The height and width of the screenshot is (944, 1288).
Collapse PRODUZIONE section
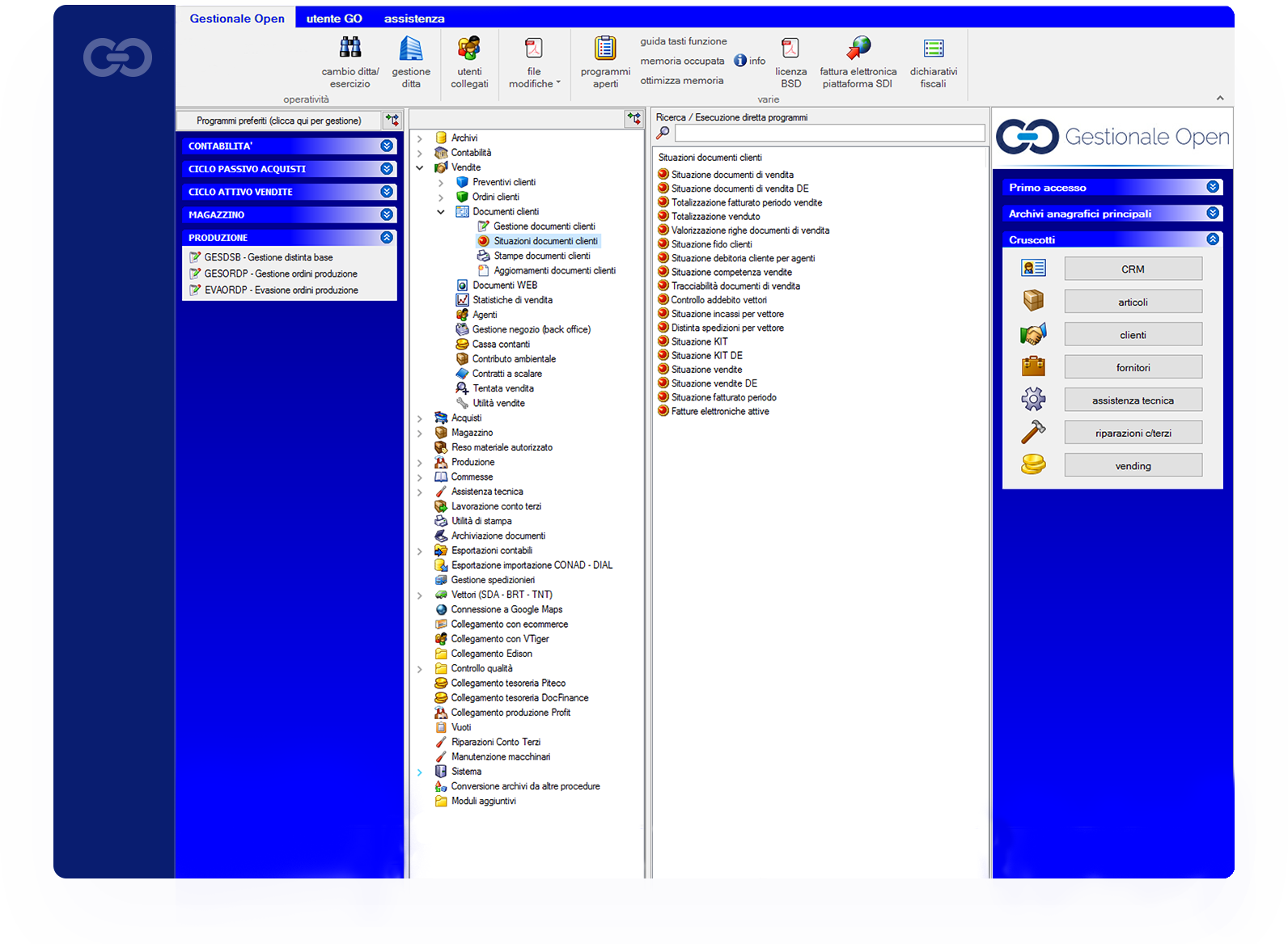click(x=387, y=237)
